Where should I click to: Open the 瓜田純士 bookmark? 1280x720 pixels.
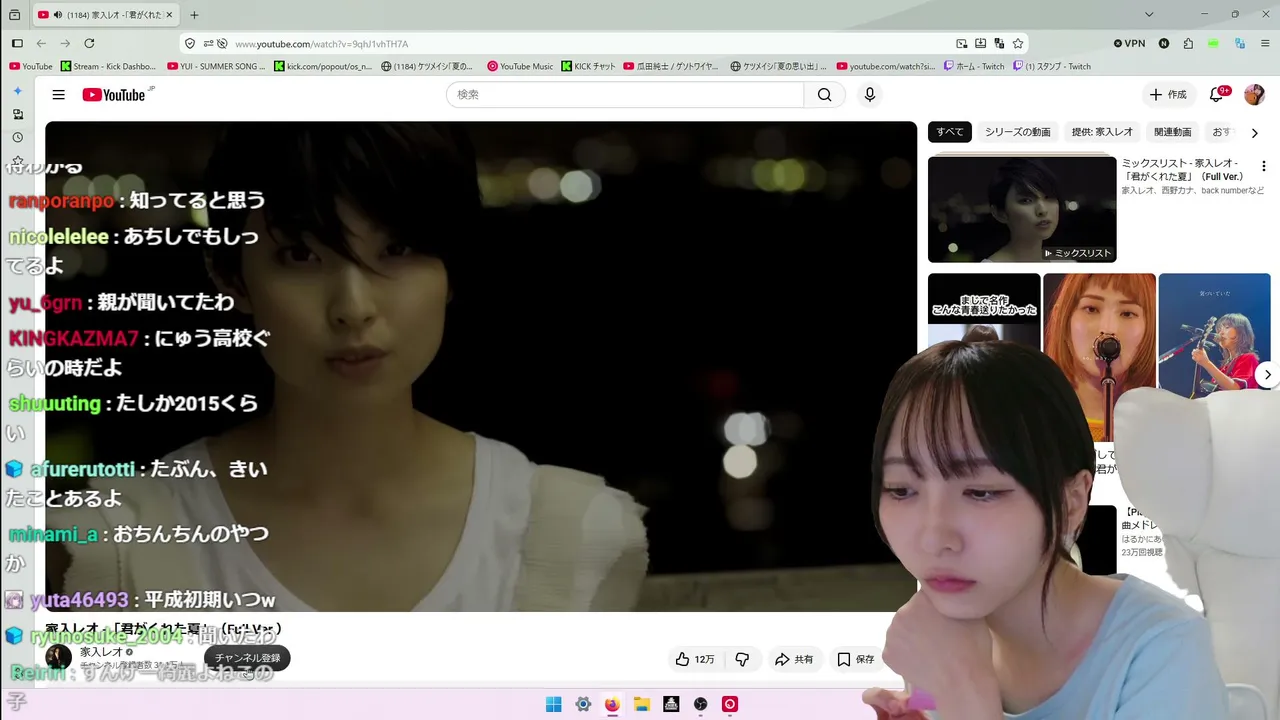670,67
